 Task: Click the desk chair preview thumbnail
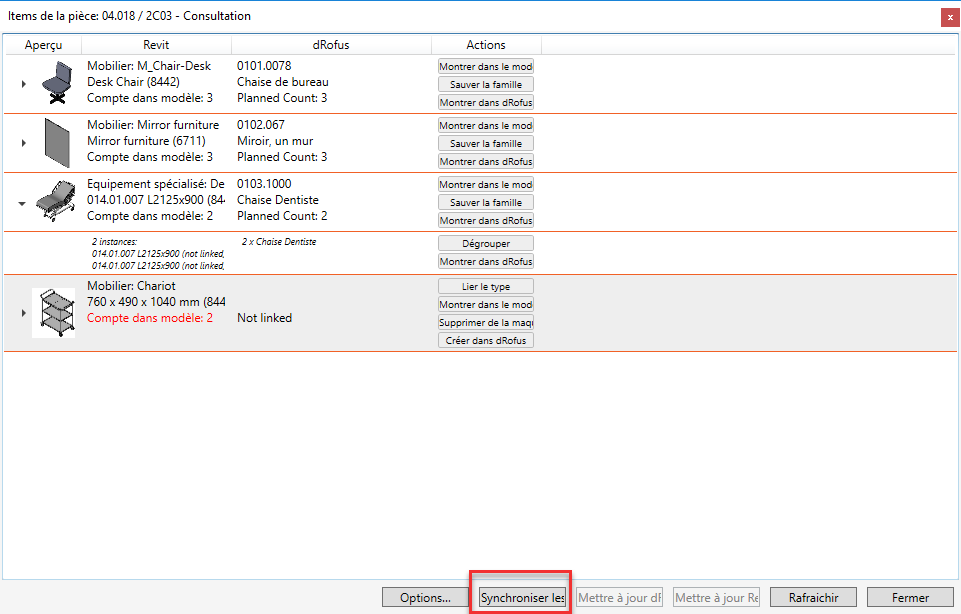[54, 83]
